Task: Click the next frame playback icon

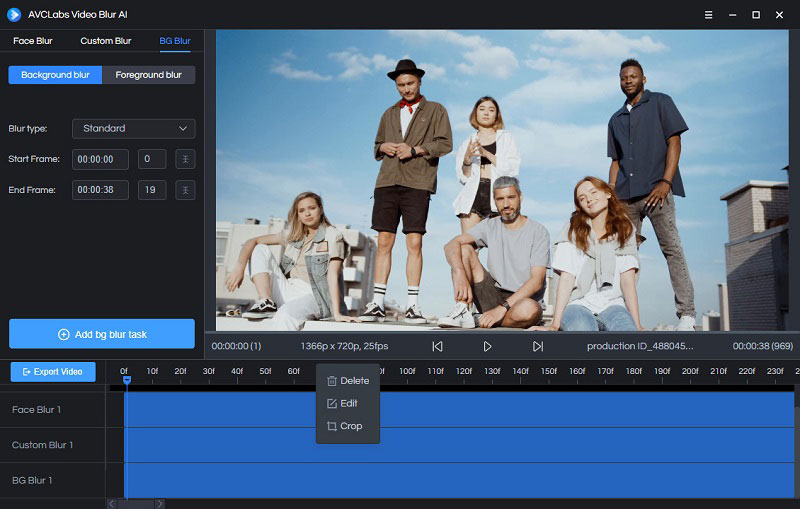Action: [x=538, y=346]
